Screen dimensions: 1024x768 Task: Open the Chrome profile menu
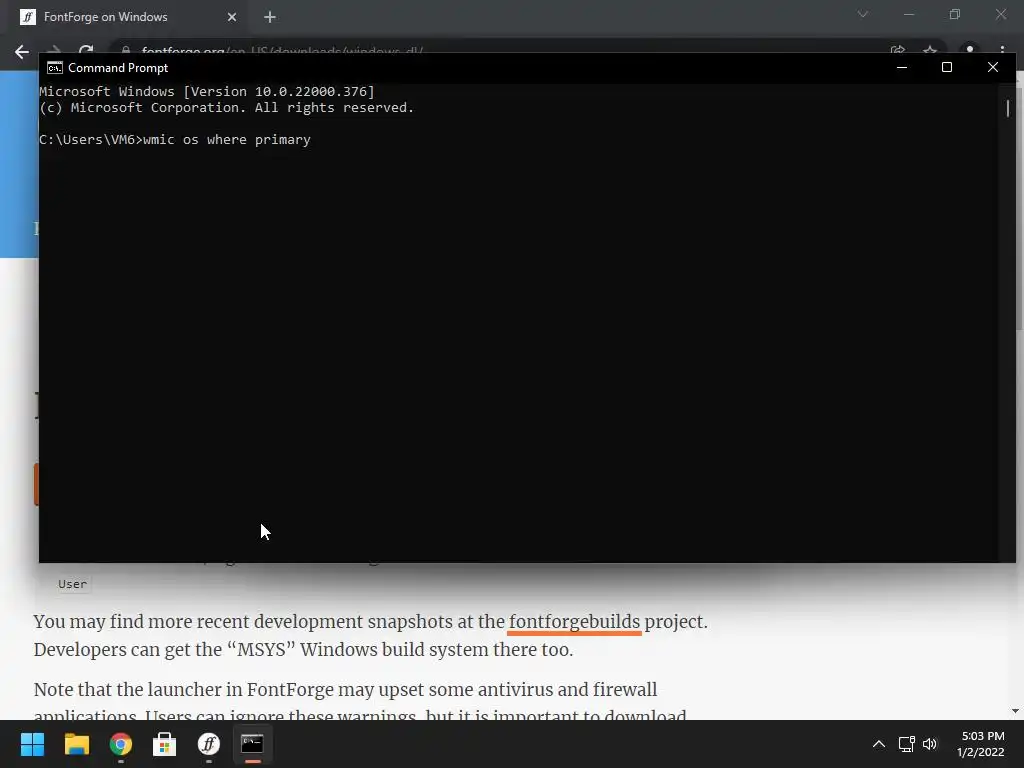(970, 49)
